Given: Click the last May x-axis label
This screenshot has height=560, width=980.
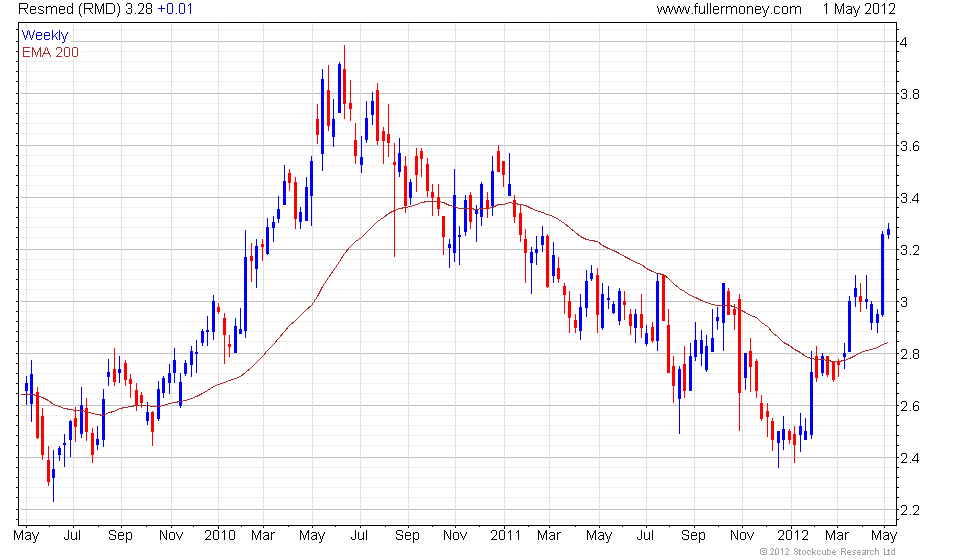Looking at the screenshot, I should click(x=884, y=536).
